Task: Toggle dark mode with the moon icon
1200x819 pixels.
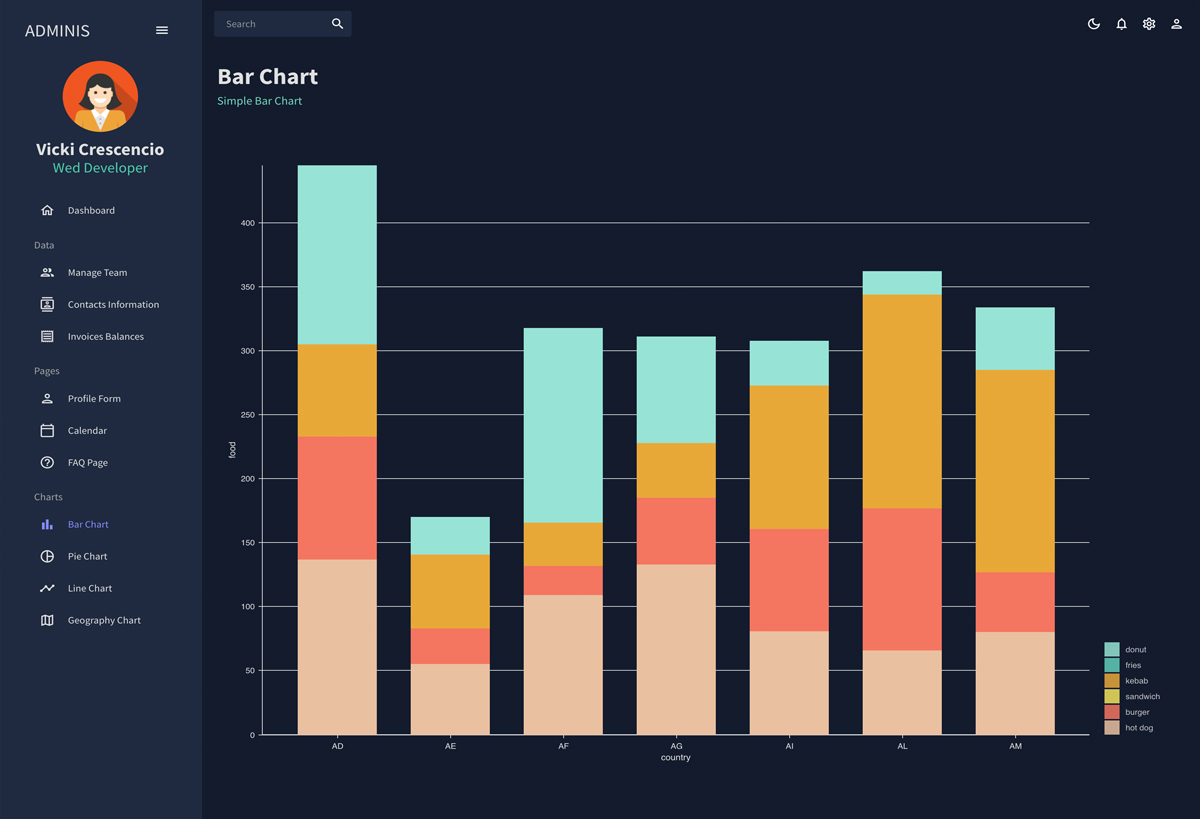Action: pyautogui.click(x=1094, y=24)
